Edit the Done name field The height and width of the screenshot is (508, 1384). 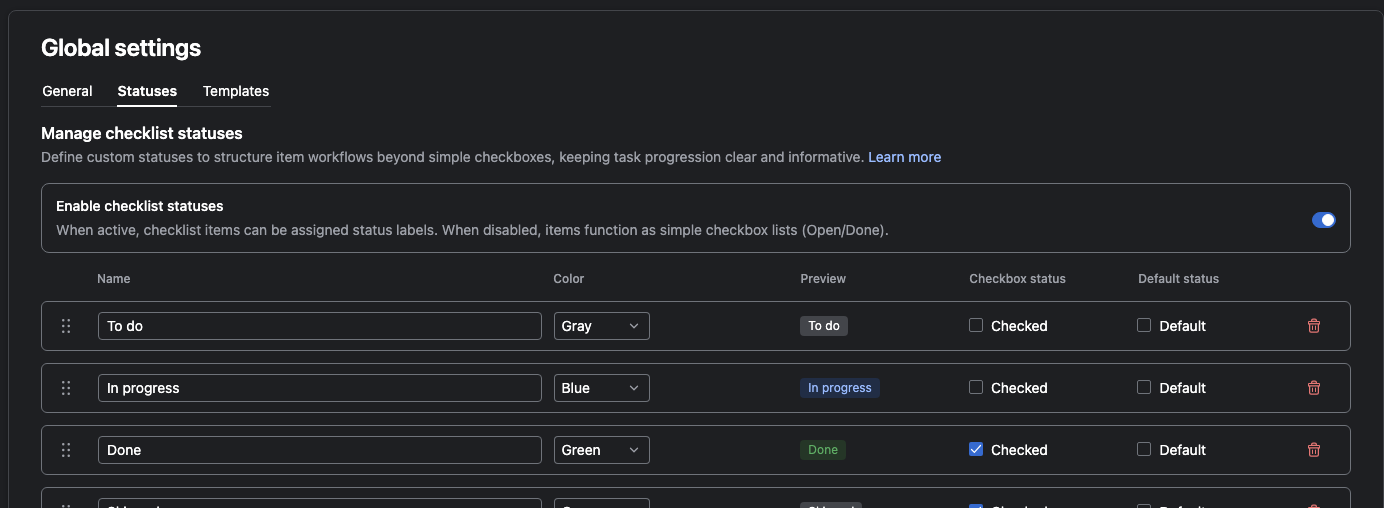[320, 450]
